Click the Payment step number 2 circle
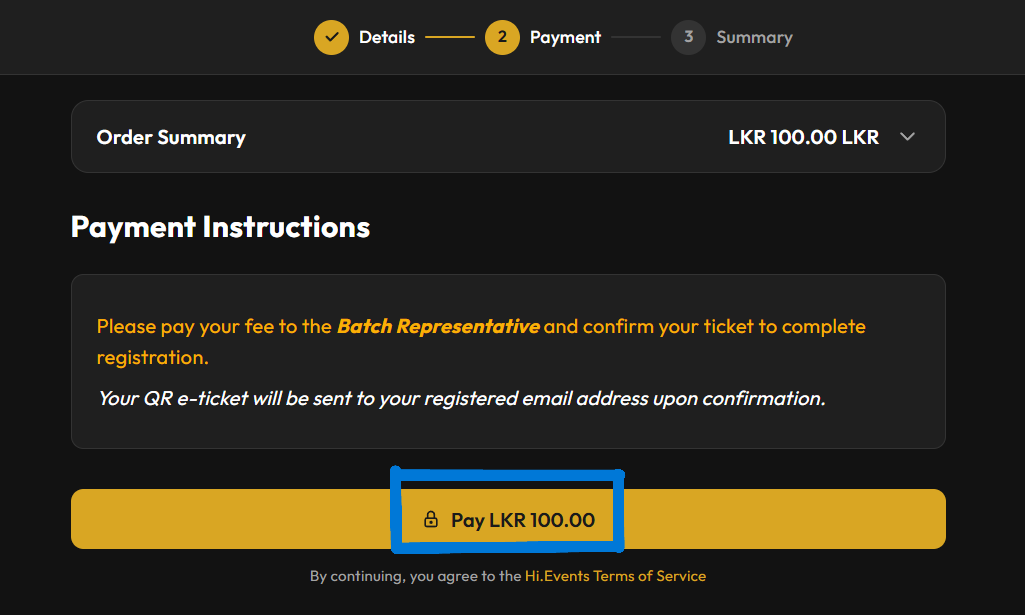Image resolution: width=1025 pixels, height=615 pixels. [502, 38]
